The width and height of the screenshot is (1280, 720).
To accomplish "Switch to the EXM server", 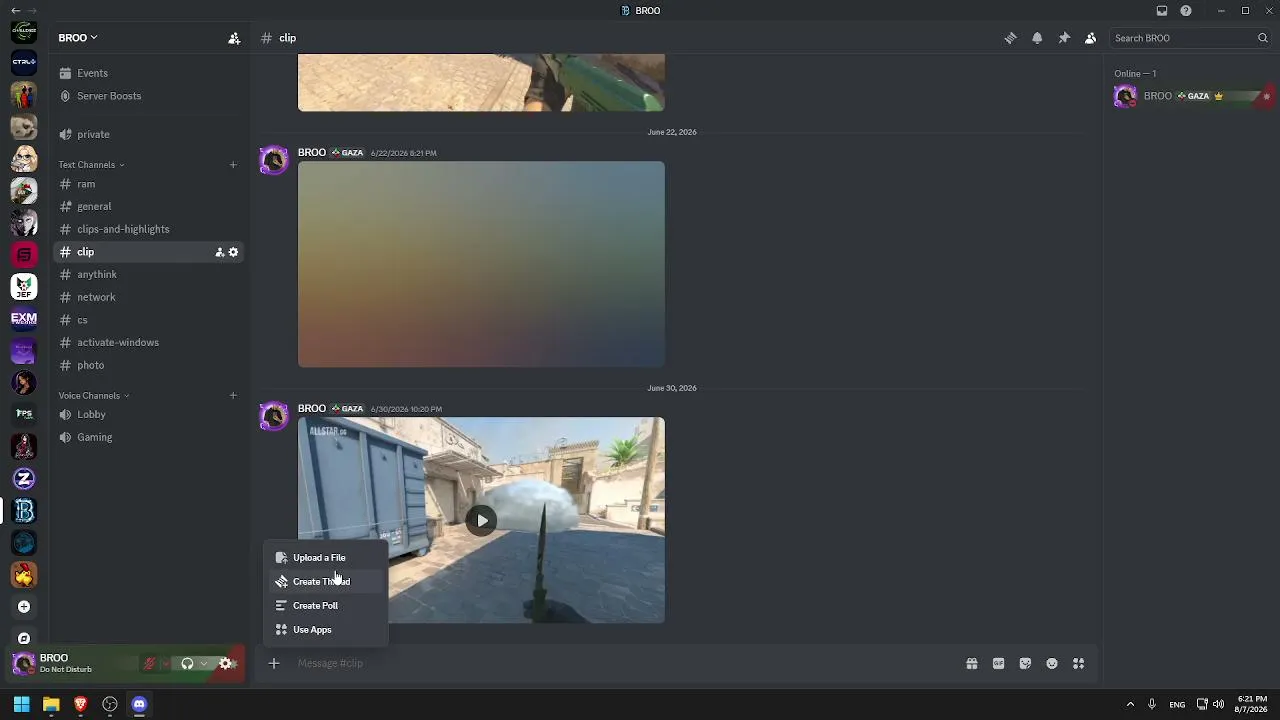I will (x=24, y=319).
